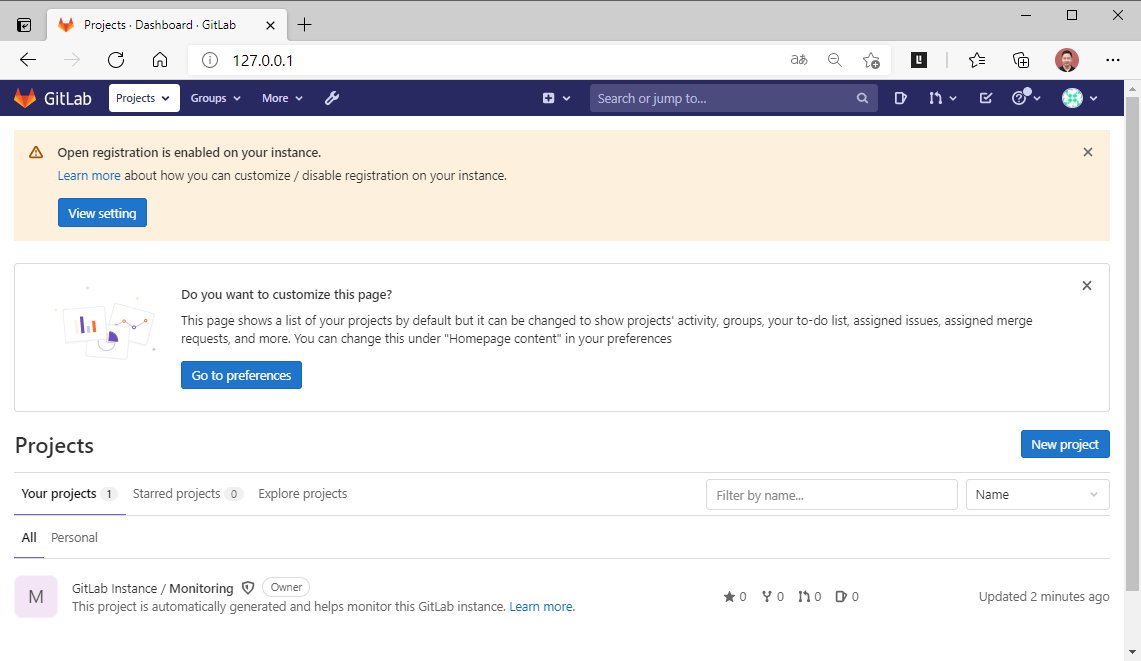Click the forks count on Monitoring project
This screenshot has height=661, width=1141.
[x=772, y=596]
